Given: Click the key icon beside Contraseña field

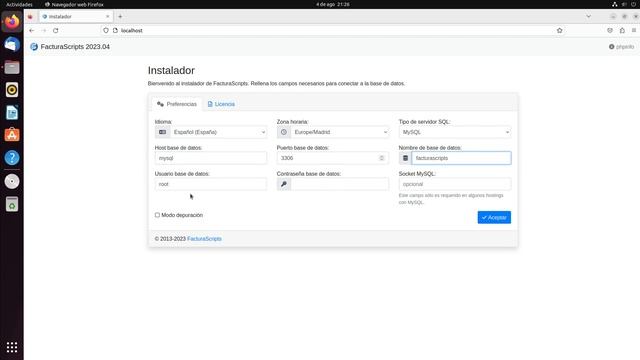Looking at the screenshot, I should coord(284,184).
